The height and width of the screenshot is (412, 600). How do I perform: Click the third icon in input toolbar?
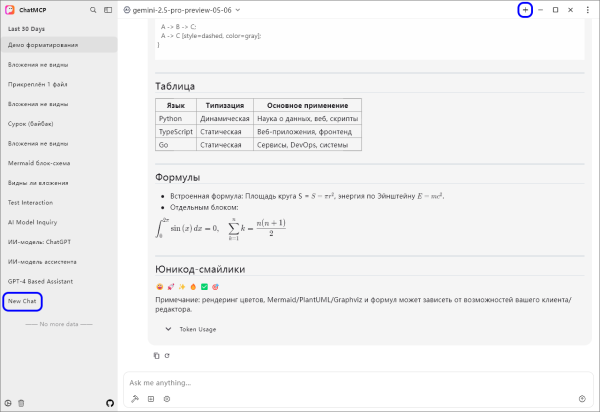(x=167, y=398)
